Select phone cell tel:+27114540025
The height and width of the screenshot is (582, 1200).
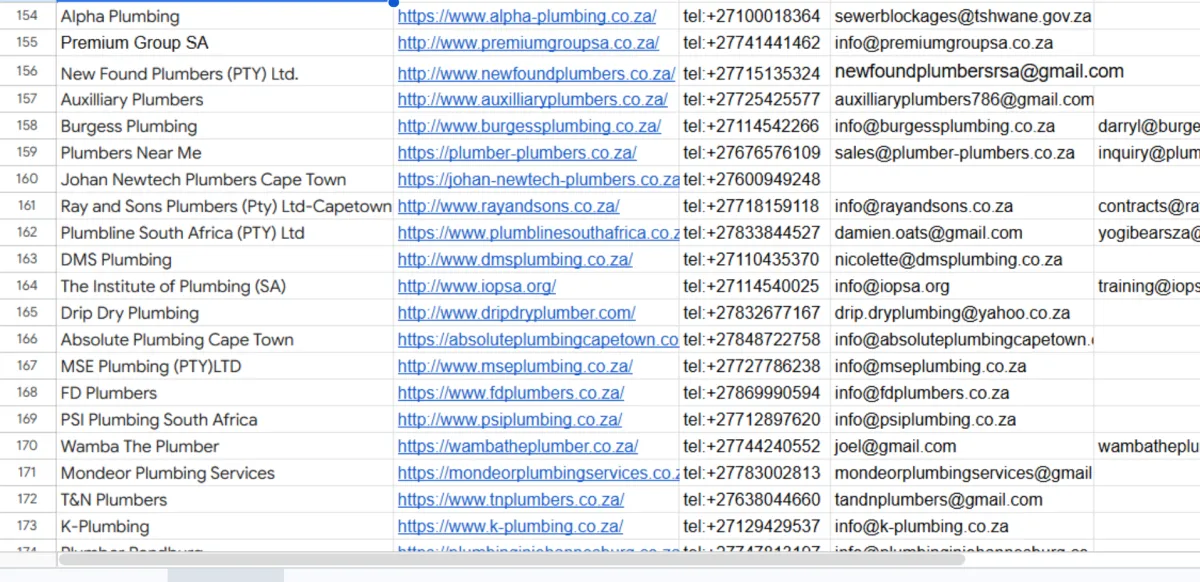(755, 286)
